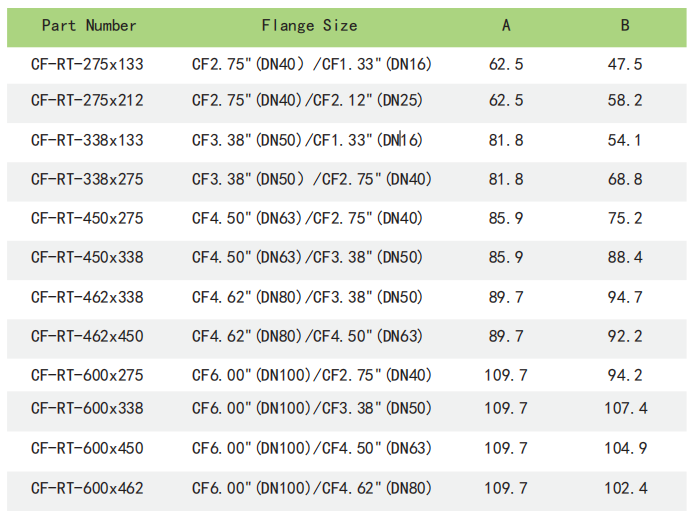Click the B value 104.9
This screenshot has width=694, height=521.
[x=625, y=448]
